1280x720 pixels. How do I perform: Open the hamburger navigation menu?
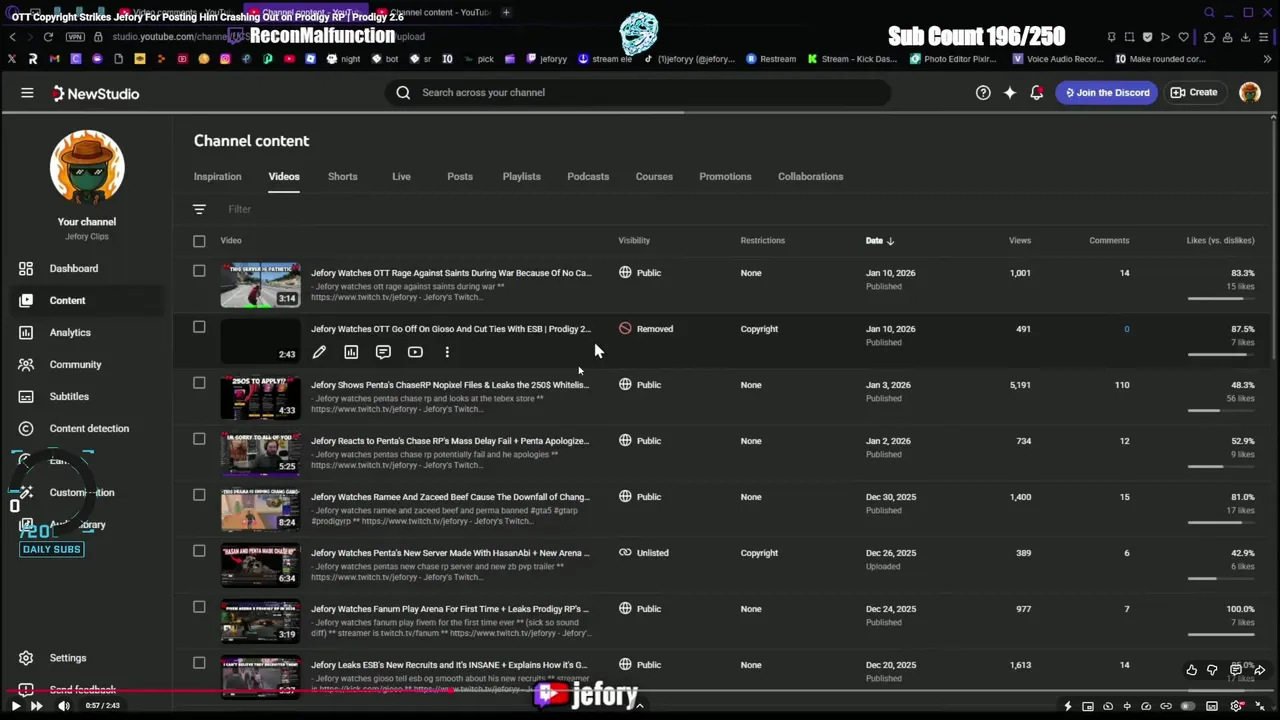(x=27, y=93)
